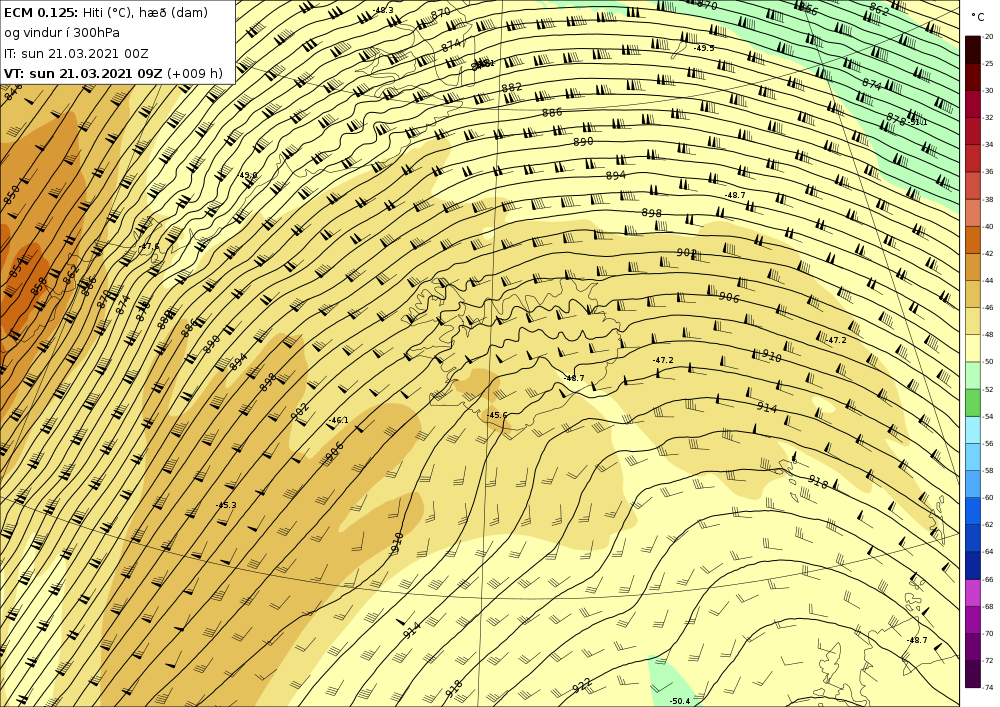Click the temperature value -47.6 on the map

149,246
